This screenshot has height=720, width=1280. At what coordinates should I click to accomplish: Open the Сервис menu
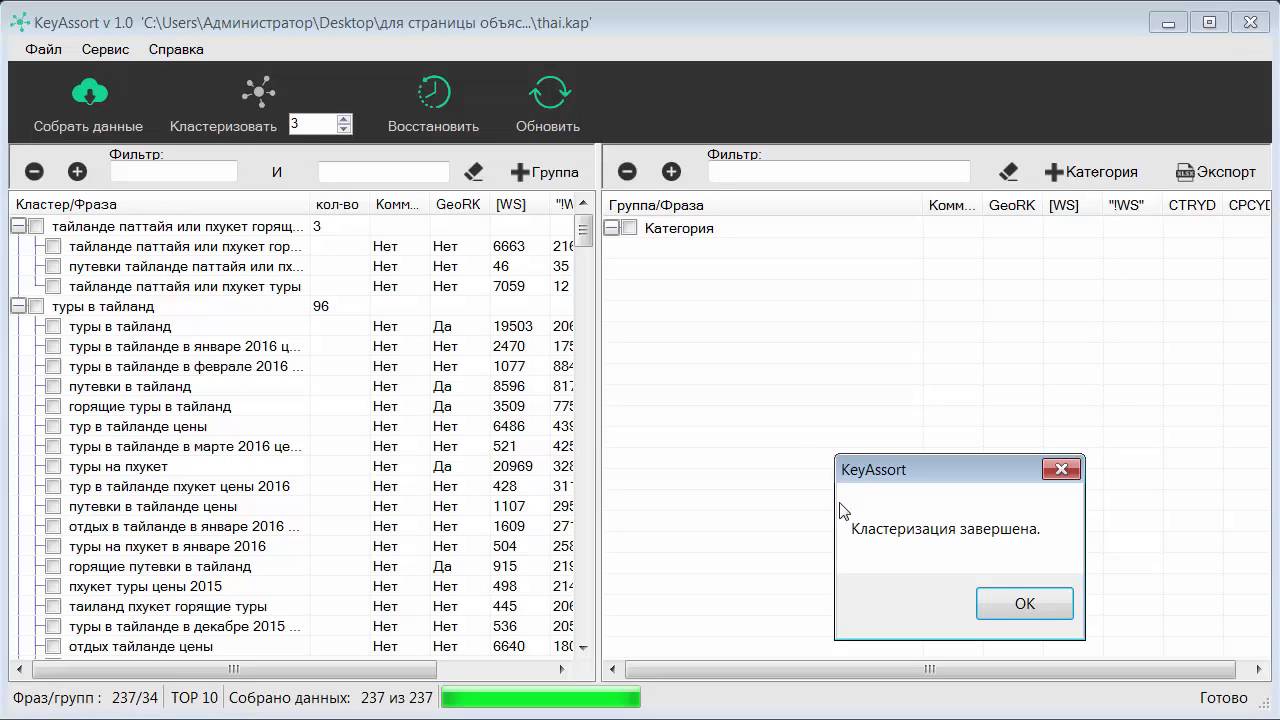(x=105, y=49)
